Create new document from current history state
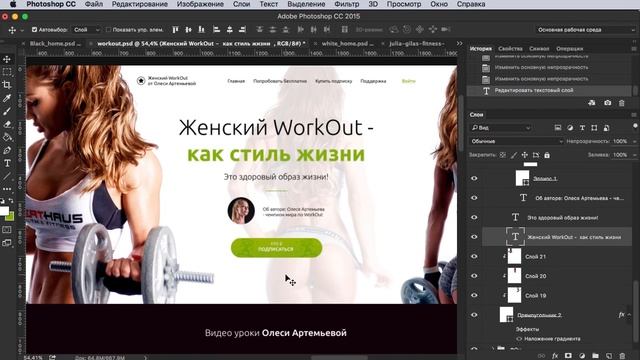Viewport: 640px width, 360px height. point(592,103)
